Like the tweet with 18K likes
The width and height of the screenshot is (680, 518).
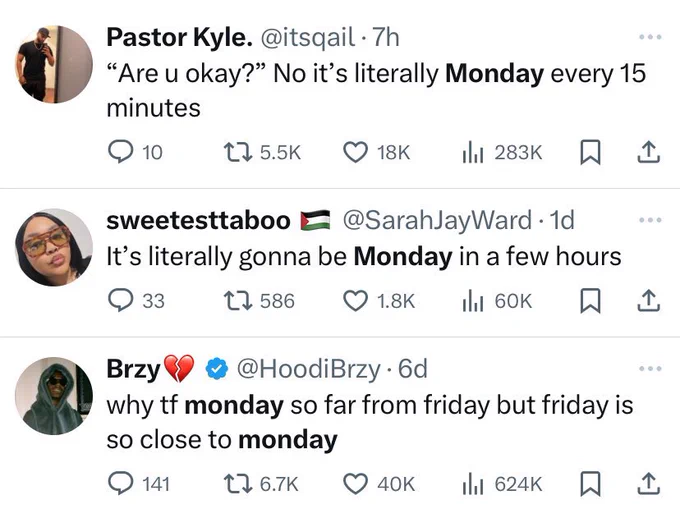click(x=376, y=153)
